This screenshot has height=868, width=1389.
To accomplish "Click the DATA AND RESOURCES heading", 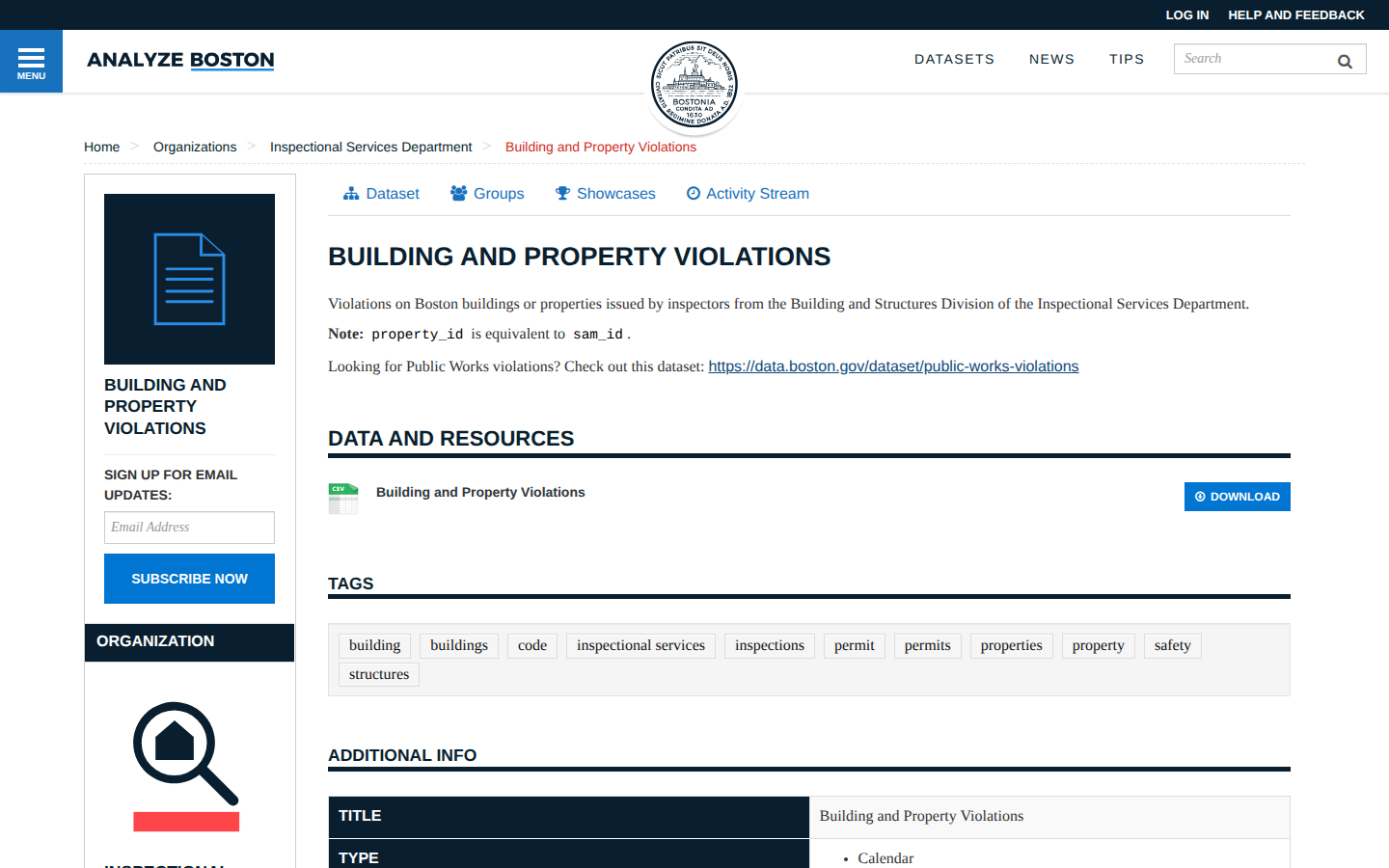I will 450,439.
